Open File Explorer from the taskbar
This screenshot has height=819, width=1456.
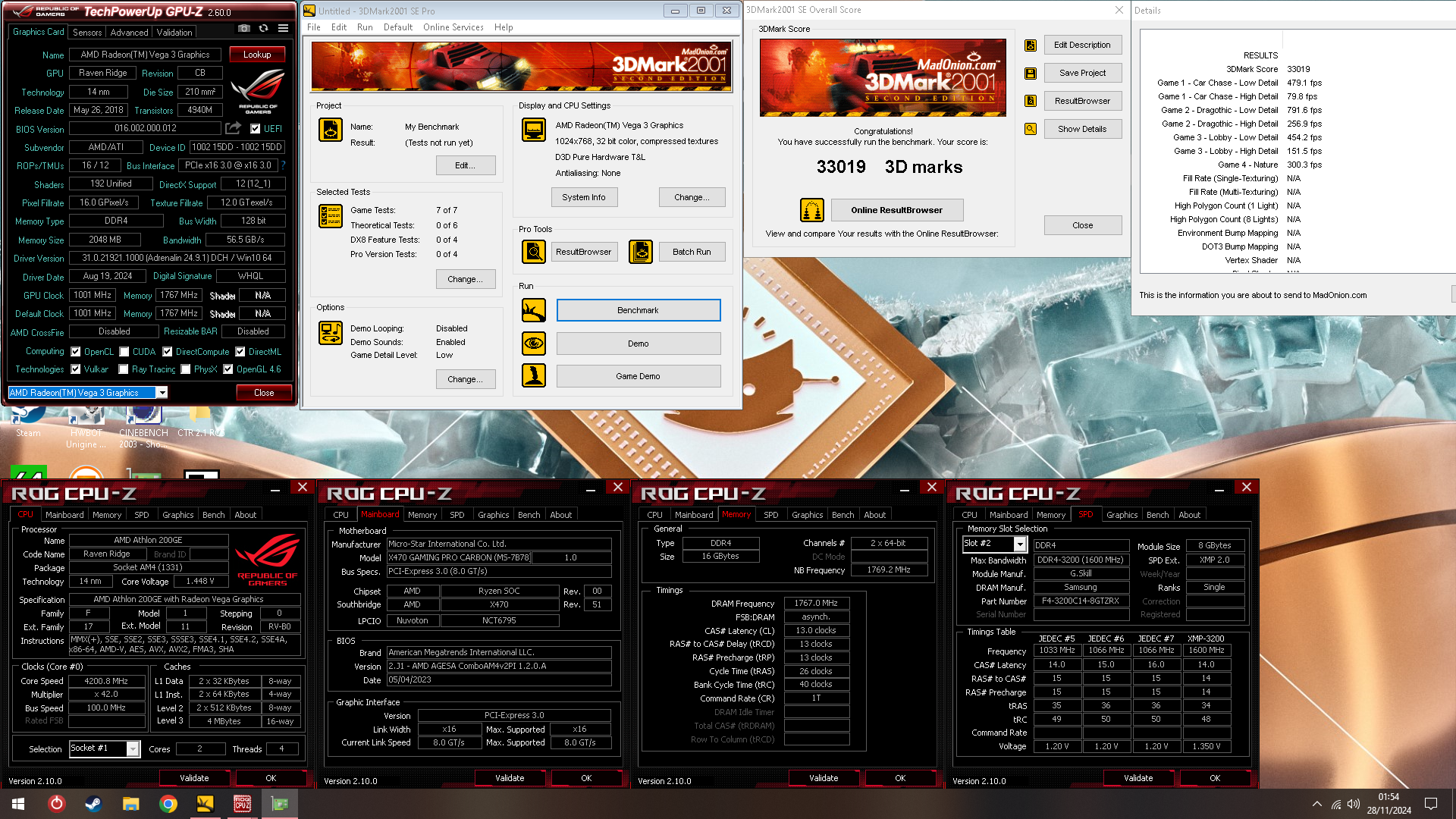click(x=130, y=804)
